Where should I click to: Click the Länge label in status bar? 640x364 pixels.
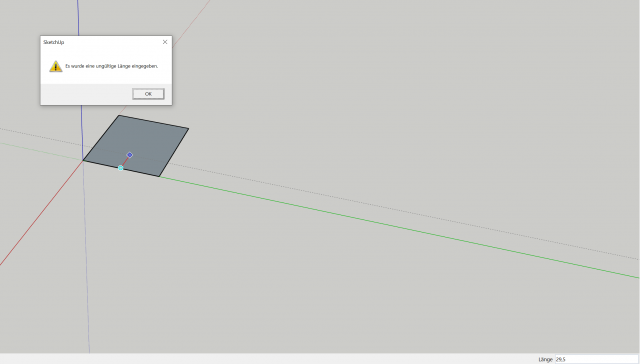tap(545, 360)
